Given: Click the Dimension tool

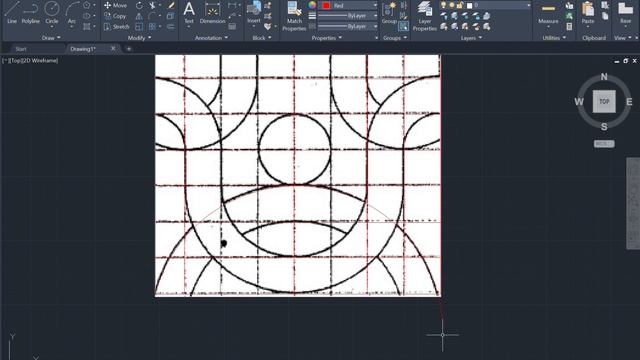Looking at the screenshot, I should point(212,13).
